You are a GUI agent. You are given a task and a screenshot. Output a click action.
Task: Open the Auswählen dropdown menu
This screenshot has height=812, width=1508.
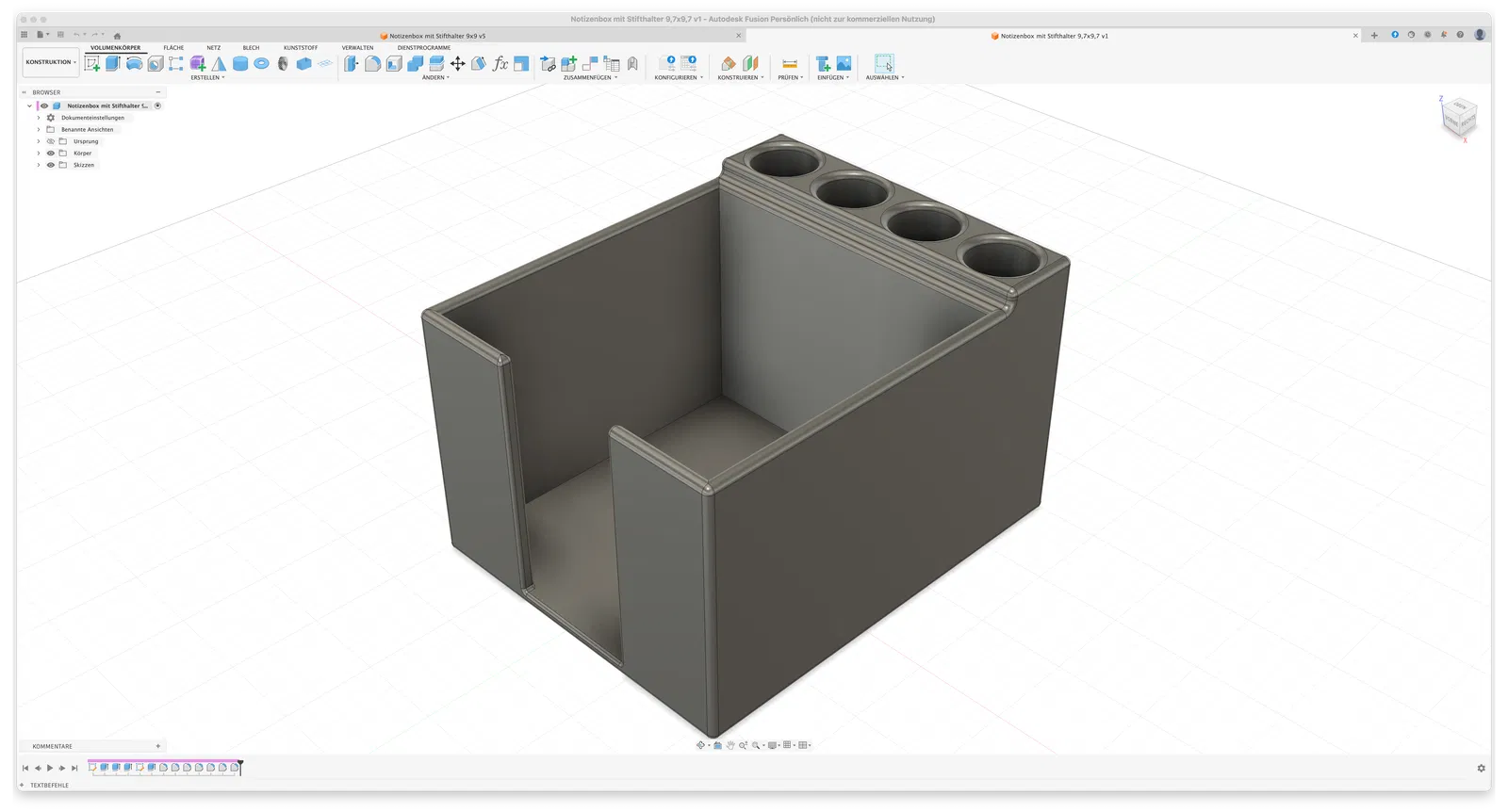[x=885, y=77]
